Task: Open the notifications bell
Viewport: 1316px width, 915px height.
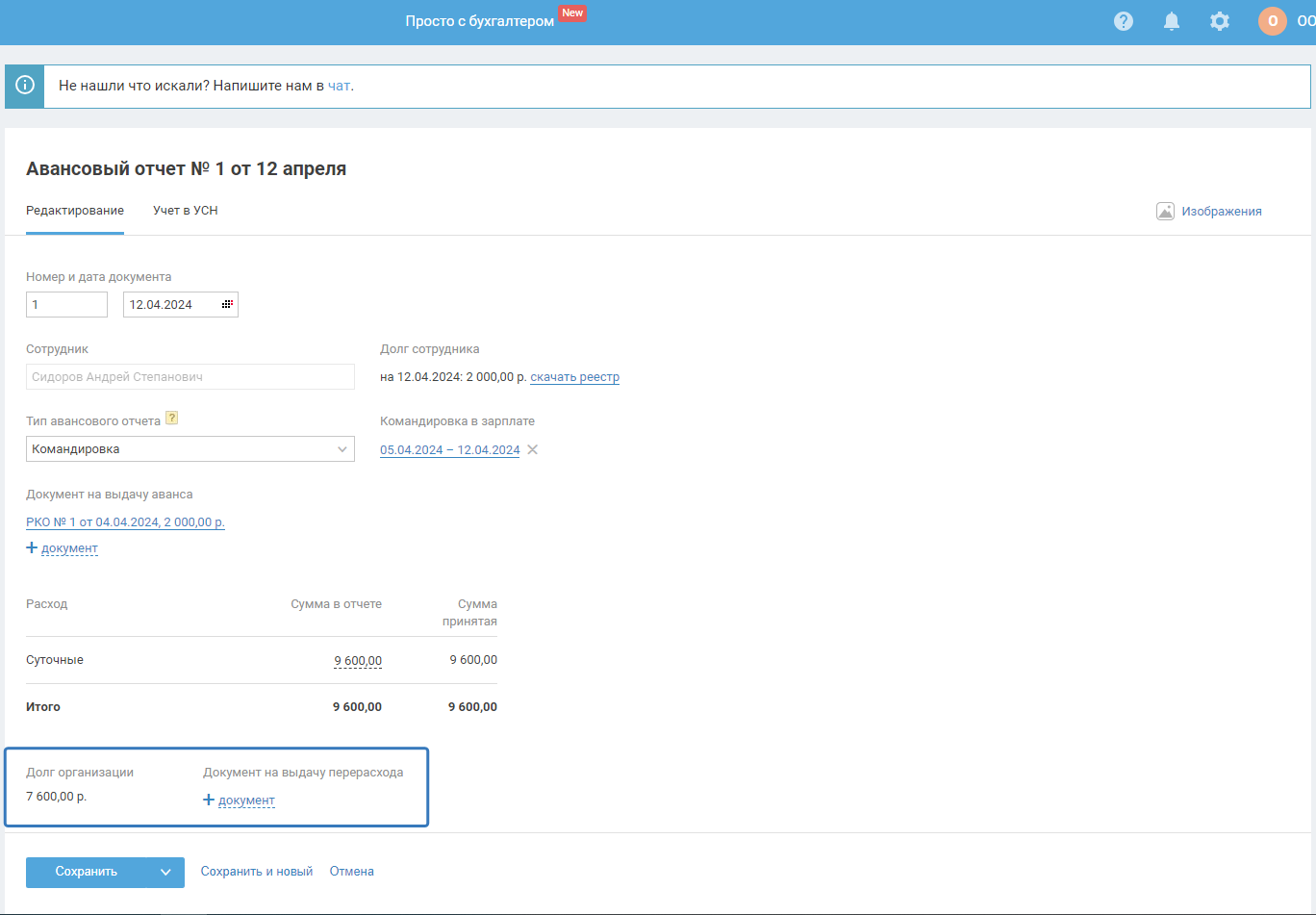Action: (x=1171, y=21)
